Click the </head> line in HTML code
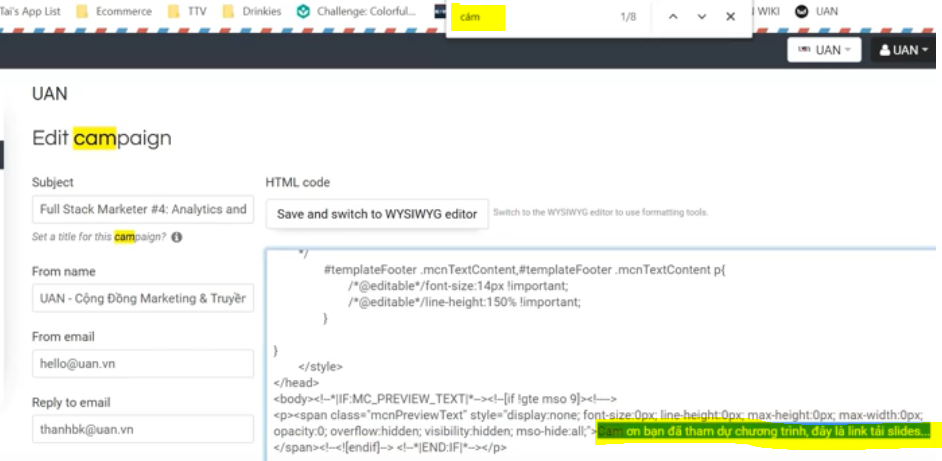 297,382
